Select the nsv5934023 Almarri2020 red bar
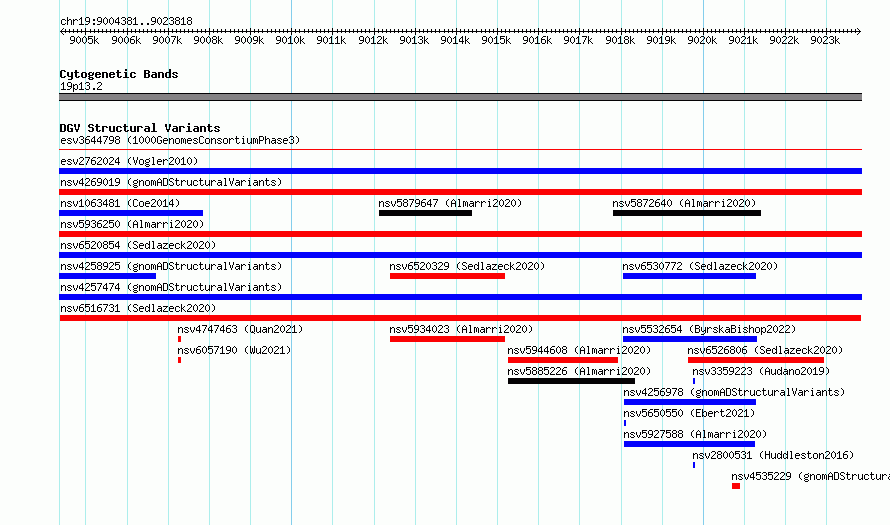The image size is (890, 525). pos(447,339)
